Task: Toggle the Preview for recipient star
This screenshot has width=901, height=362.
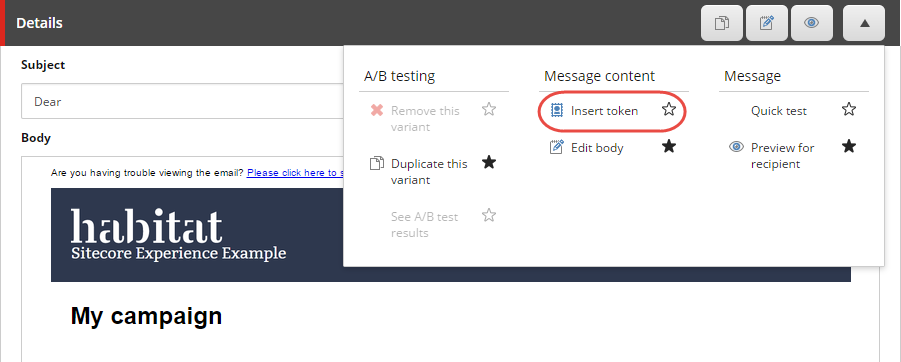Action: (849, 146)
